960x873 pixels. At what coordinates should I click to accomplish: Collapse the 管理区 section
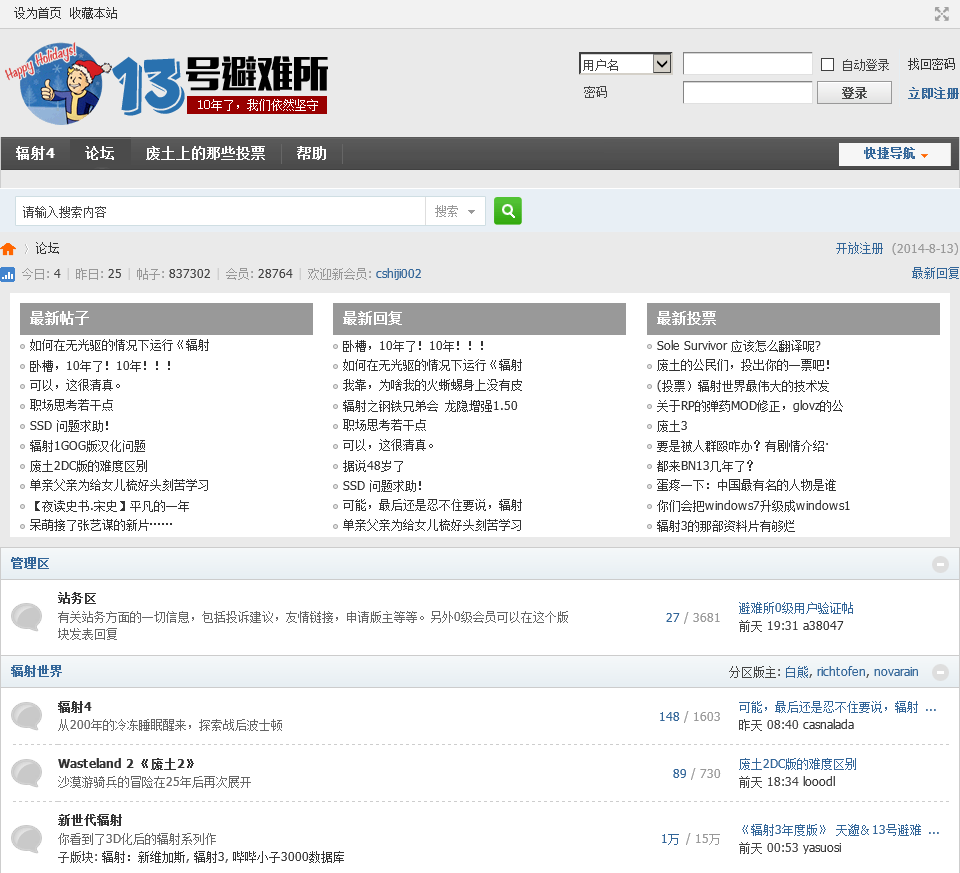tap(940, 564)
